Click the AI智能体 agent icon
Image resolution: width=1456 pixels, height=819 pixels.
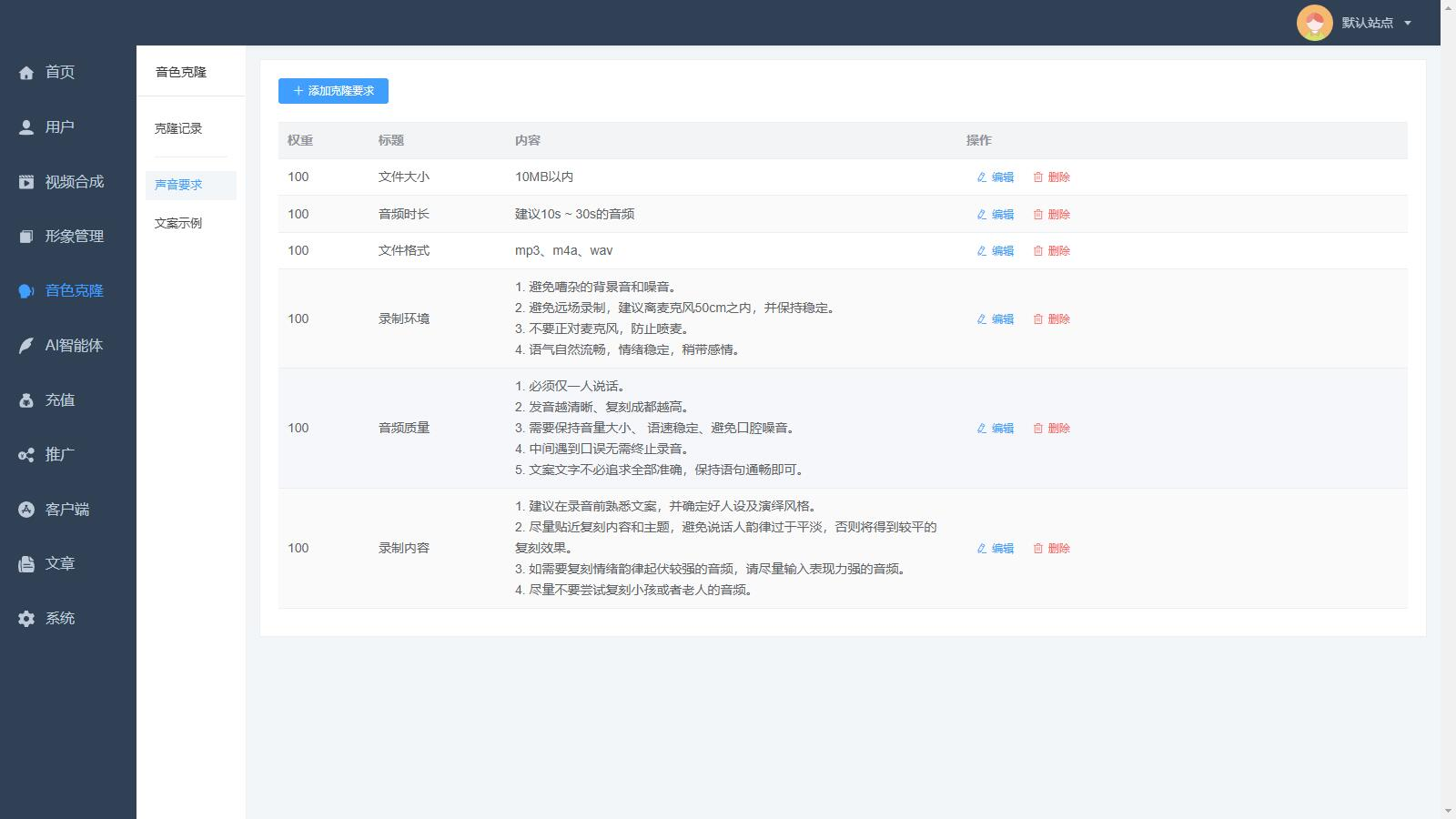(25, 345)
